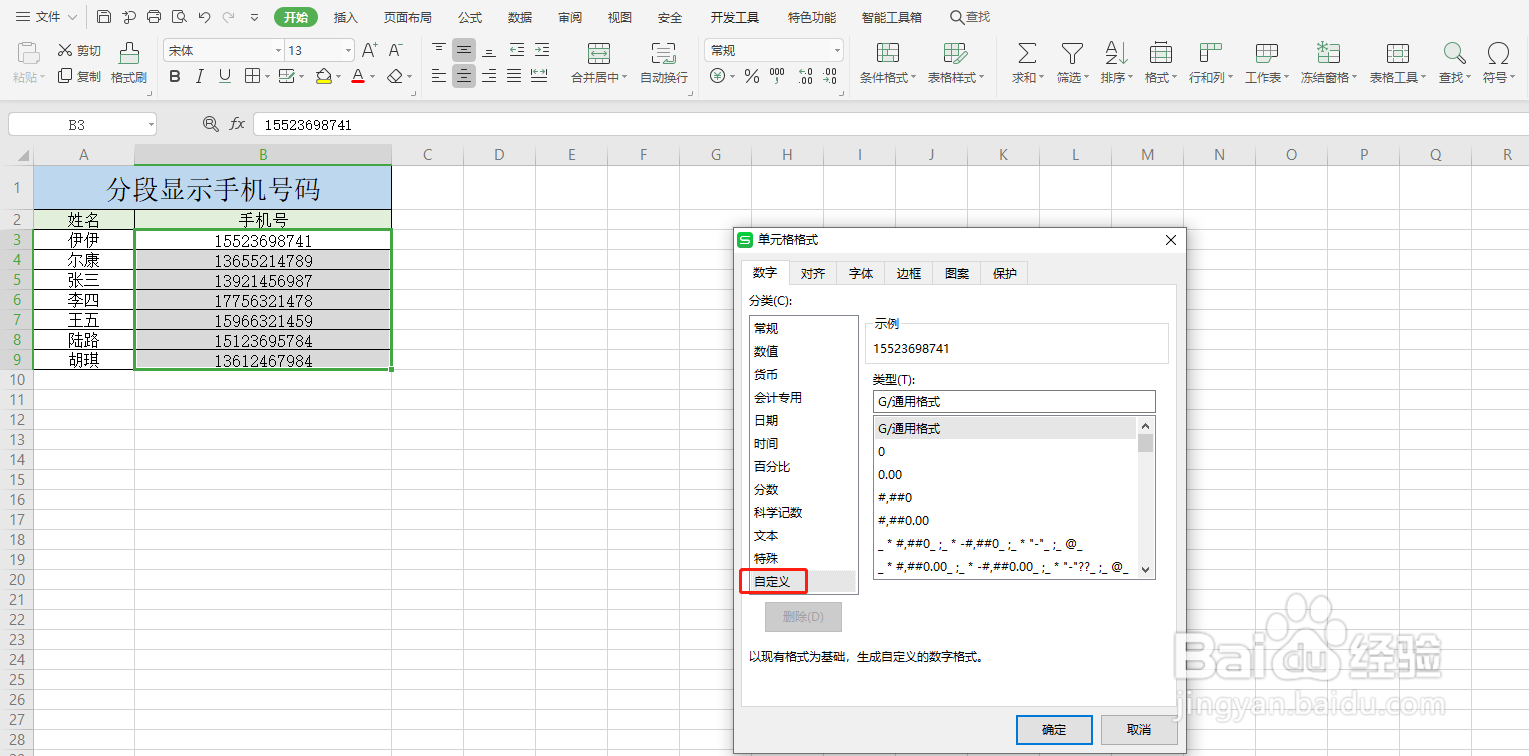Image resolution: width=1529 pixels, height=756 pixels.
Task: Select cell containing 13921456987
Action: pos(263,280)
